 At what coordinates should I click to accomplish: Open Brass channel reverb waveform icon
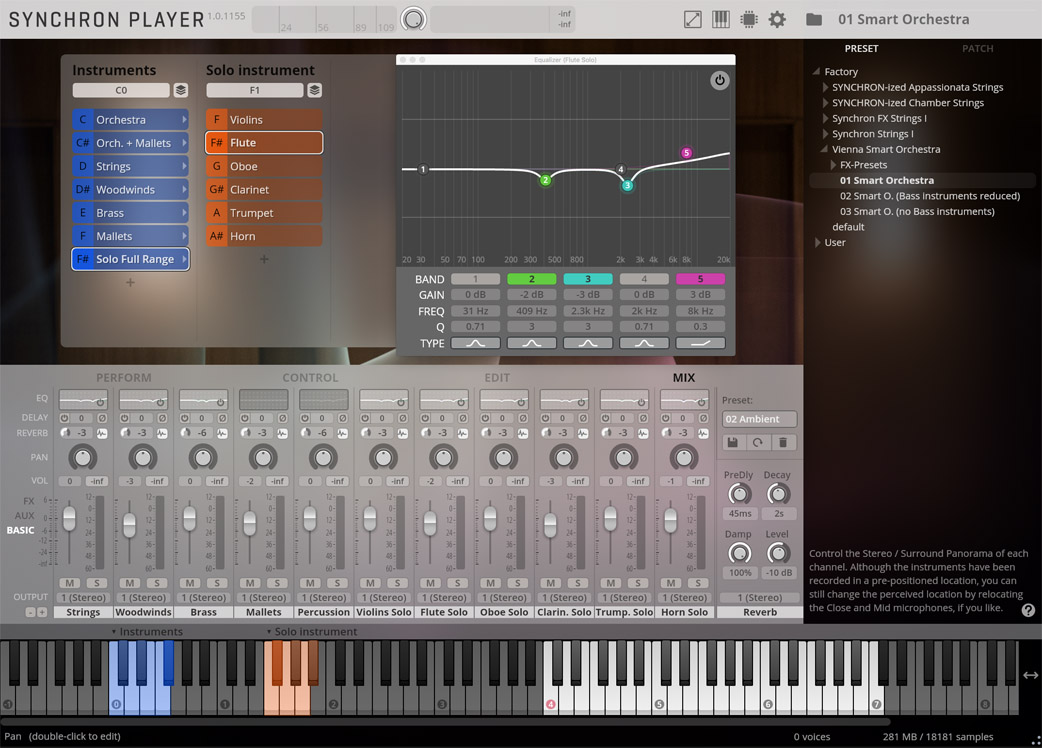click(222, 433)
